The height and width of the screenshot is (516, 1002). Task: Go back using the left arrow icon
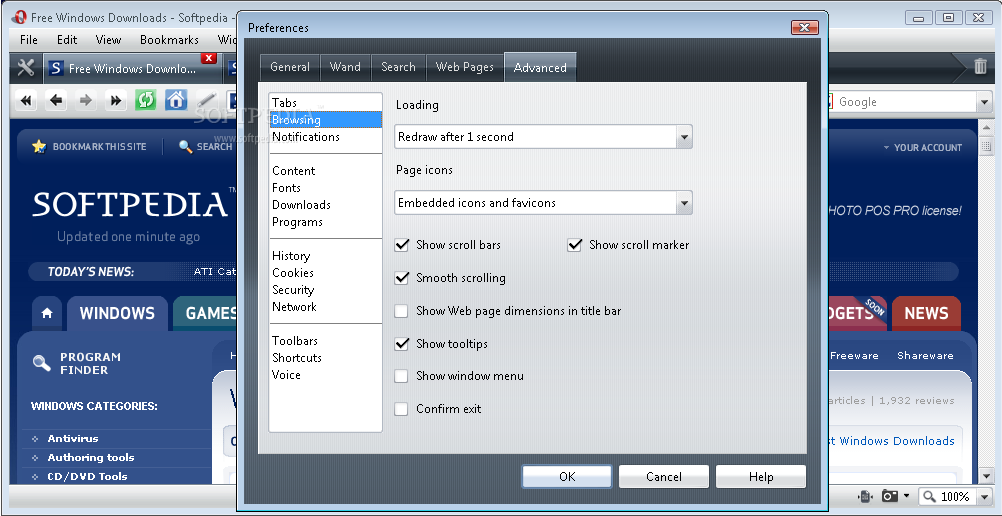(x=56, y=100)
